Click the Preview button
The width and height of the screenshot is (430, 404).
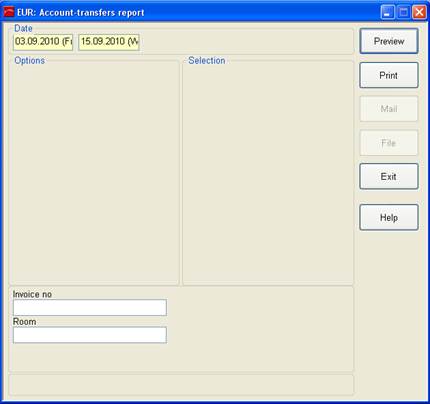tap(389, 41)
